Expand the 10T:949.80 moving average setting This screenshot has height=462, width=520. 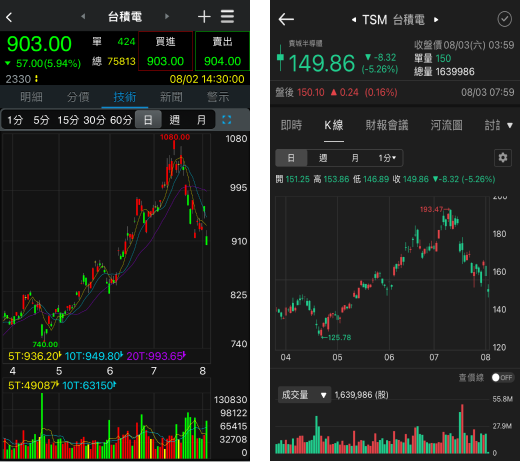click(94, 356)
